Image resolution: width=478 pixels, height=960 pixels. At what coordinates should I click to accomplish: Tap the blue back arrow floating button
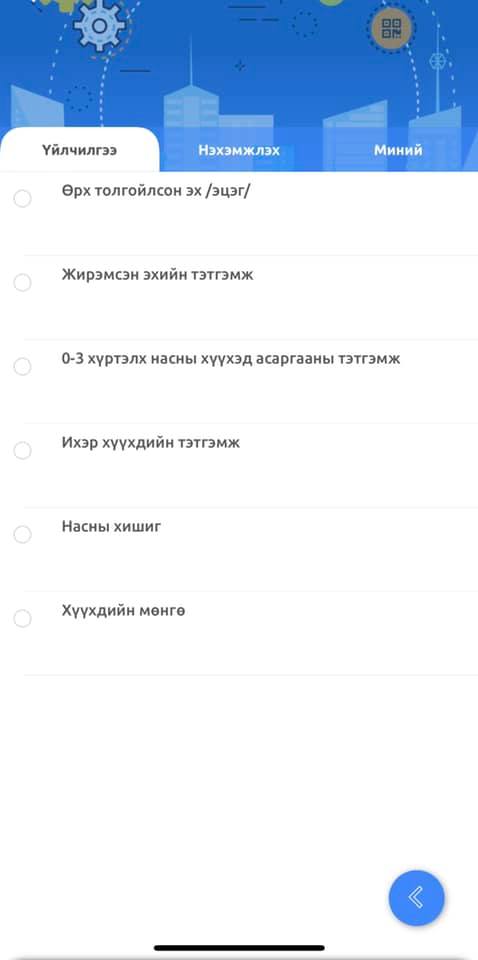416,898
